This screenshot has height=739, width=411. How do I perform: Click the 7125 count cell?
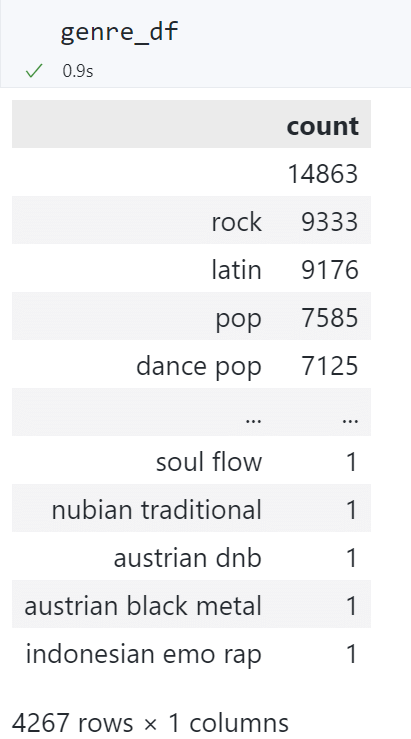329,366
